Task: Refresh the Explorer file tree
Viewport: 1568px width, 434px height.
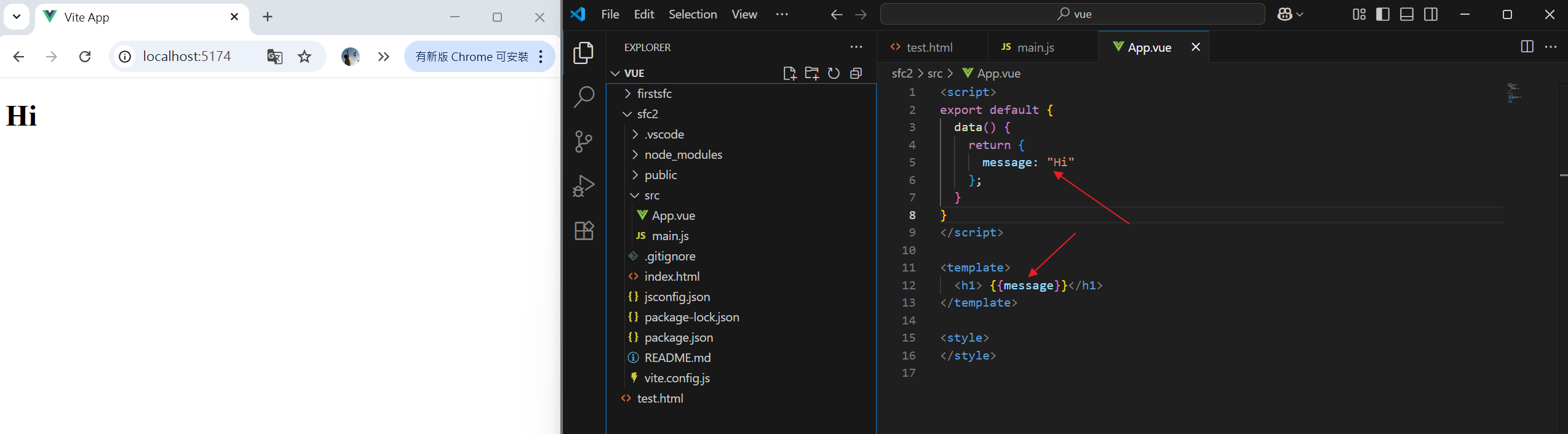Action: (x=834, y=73)
